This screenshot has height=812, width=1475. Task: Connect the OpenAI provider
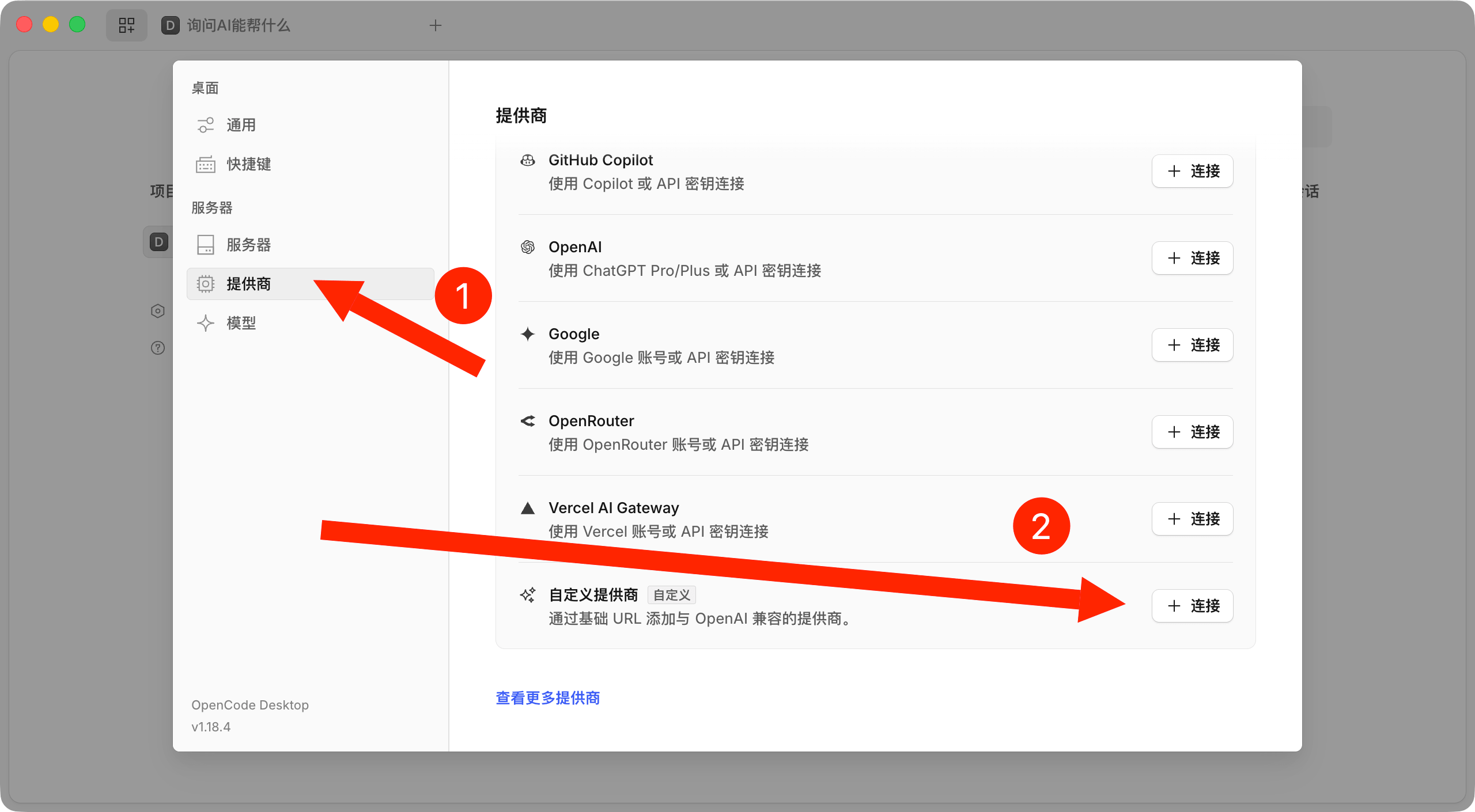[1192, 258]
